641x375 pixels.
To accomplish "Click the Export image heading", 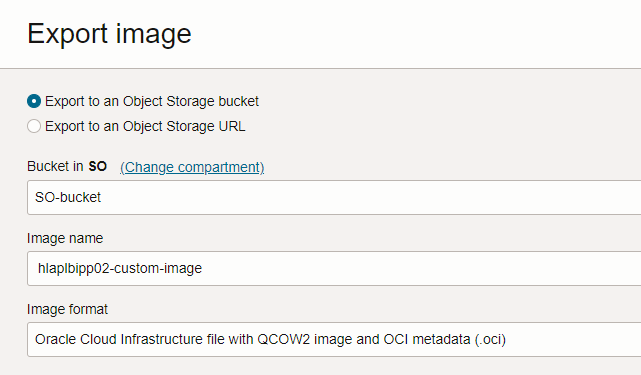I will (109, 34).
